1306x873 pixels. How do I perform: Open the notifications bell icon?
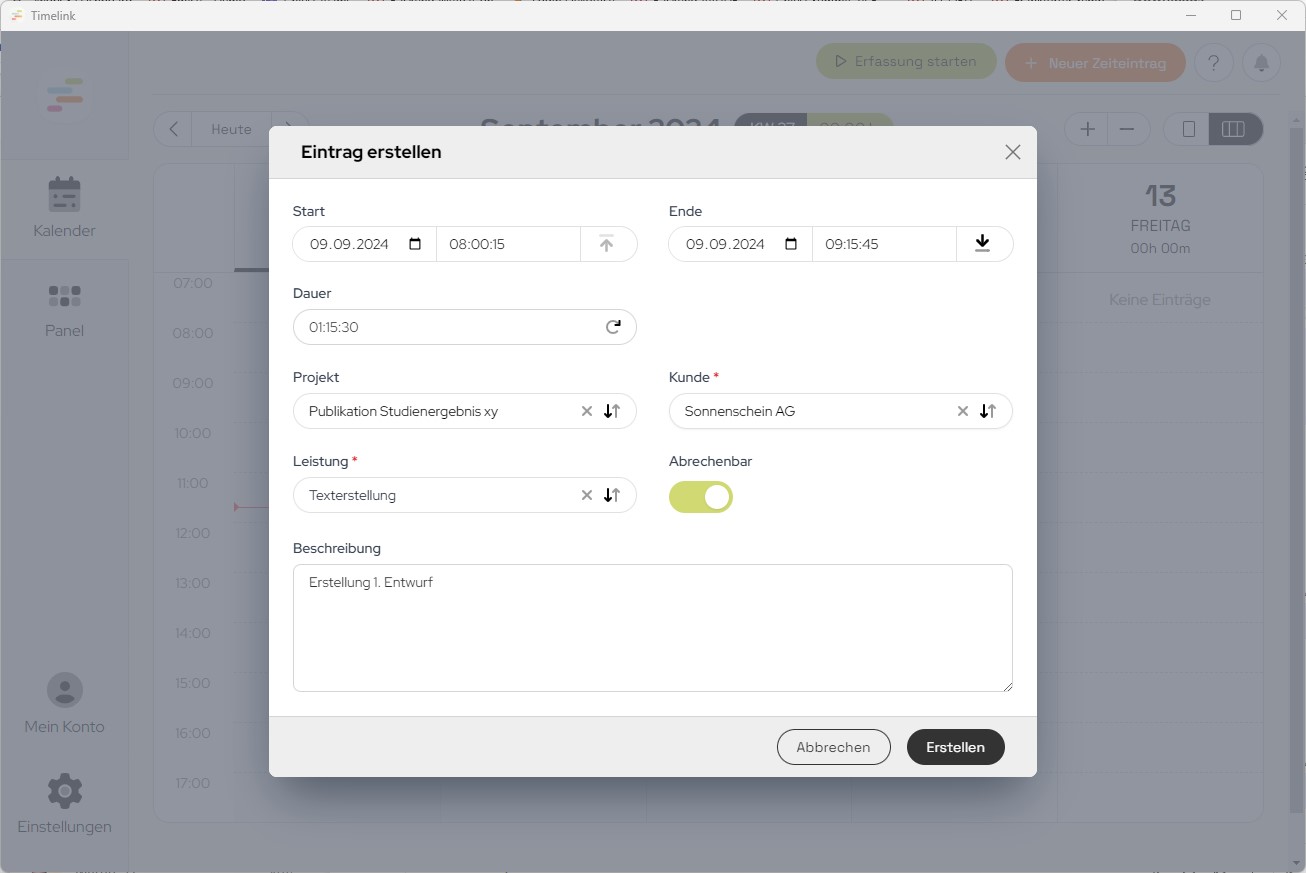[1261, 63]
